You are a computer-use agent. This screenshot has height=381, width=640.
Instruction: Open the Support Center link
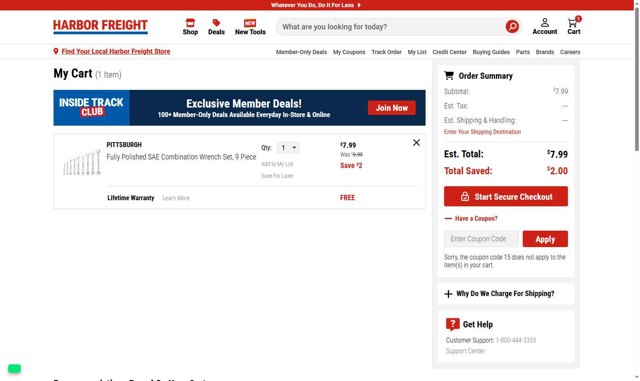pos(465,351)
